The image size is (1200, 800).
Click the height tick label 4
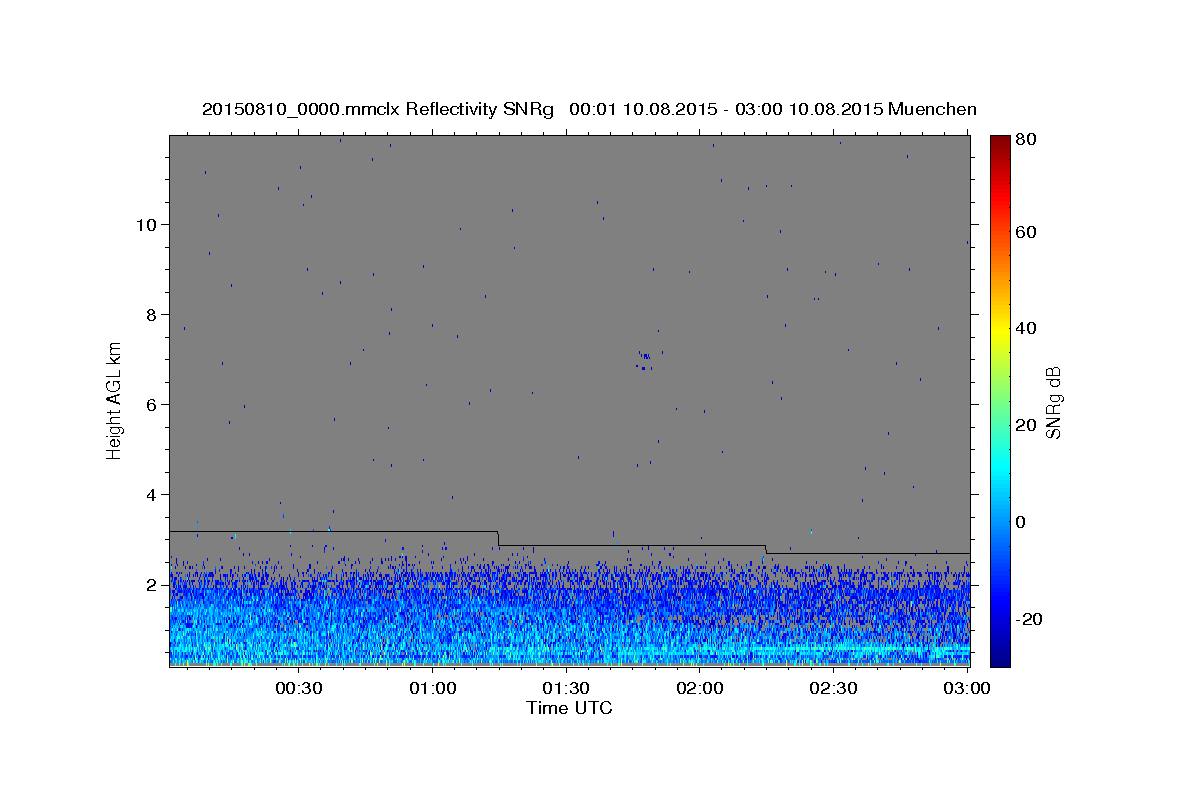coord(153,494)
